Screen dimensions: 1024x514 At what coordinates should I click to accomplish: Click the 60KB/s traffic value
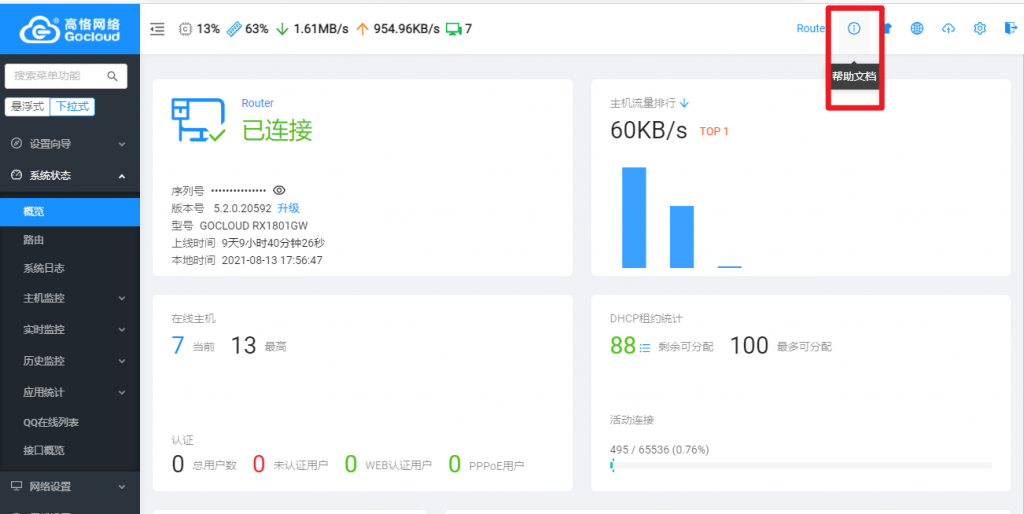pyautogui.click(x=648, y=131)
